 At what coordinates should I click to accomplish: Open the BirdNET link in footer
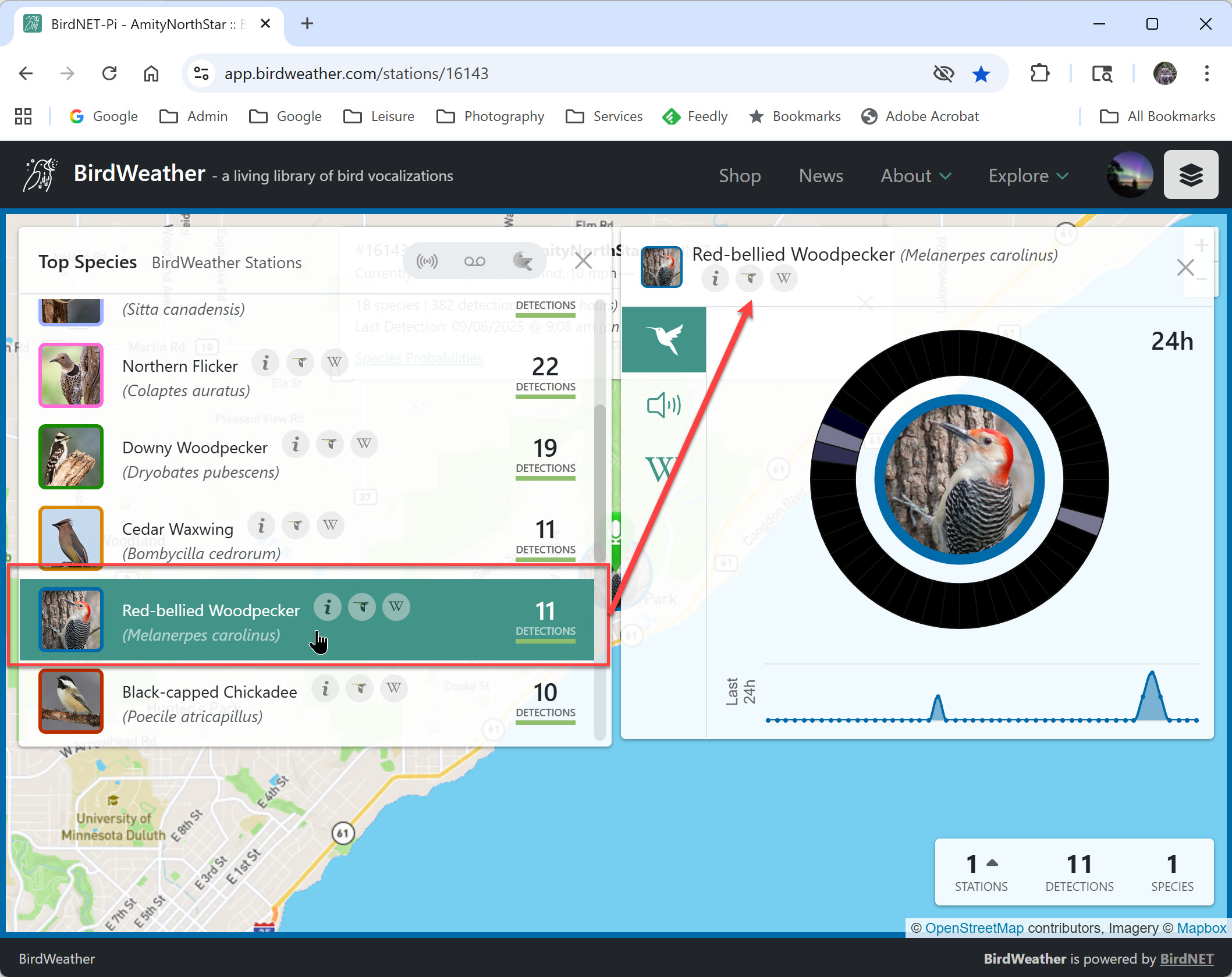pyautogui.click(x=1186, y=958)
